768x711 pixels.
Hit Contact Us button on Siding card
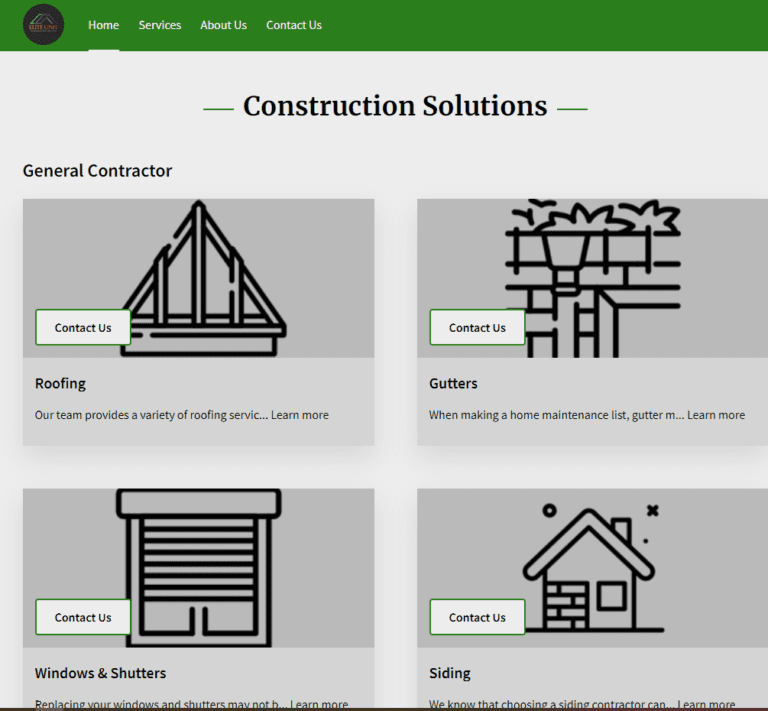[477, 617]
